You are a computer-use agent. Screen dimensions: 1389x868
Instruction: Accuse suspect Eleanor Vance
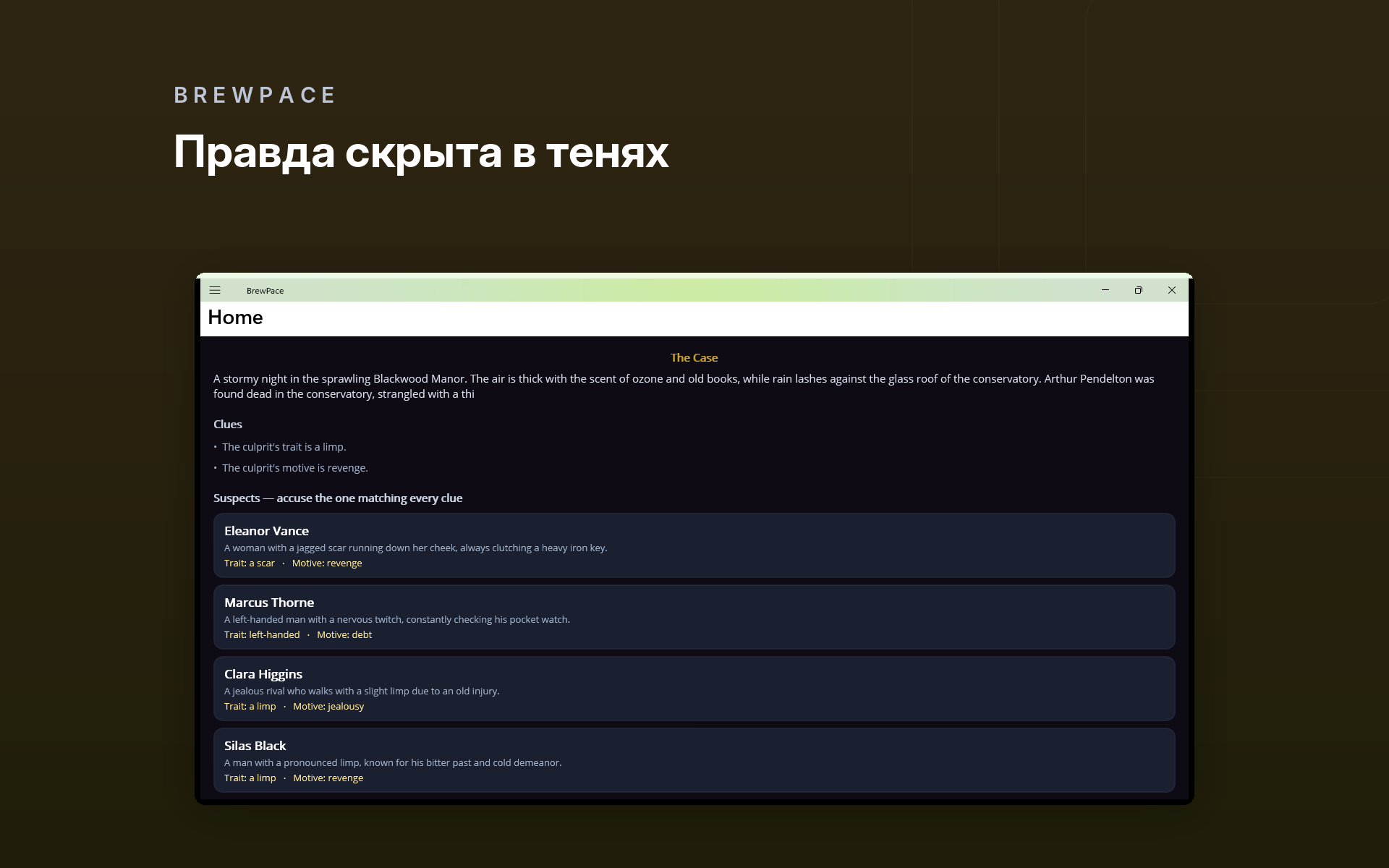(694, 545)
